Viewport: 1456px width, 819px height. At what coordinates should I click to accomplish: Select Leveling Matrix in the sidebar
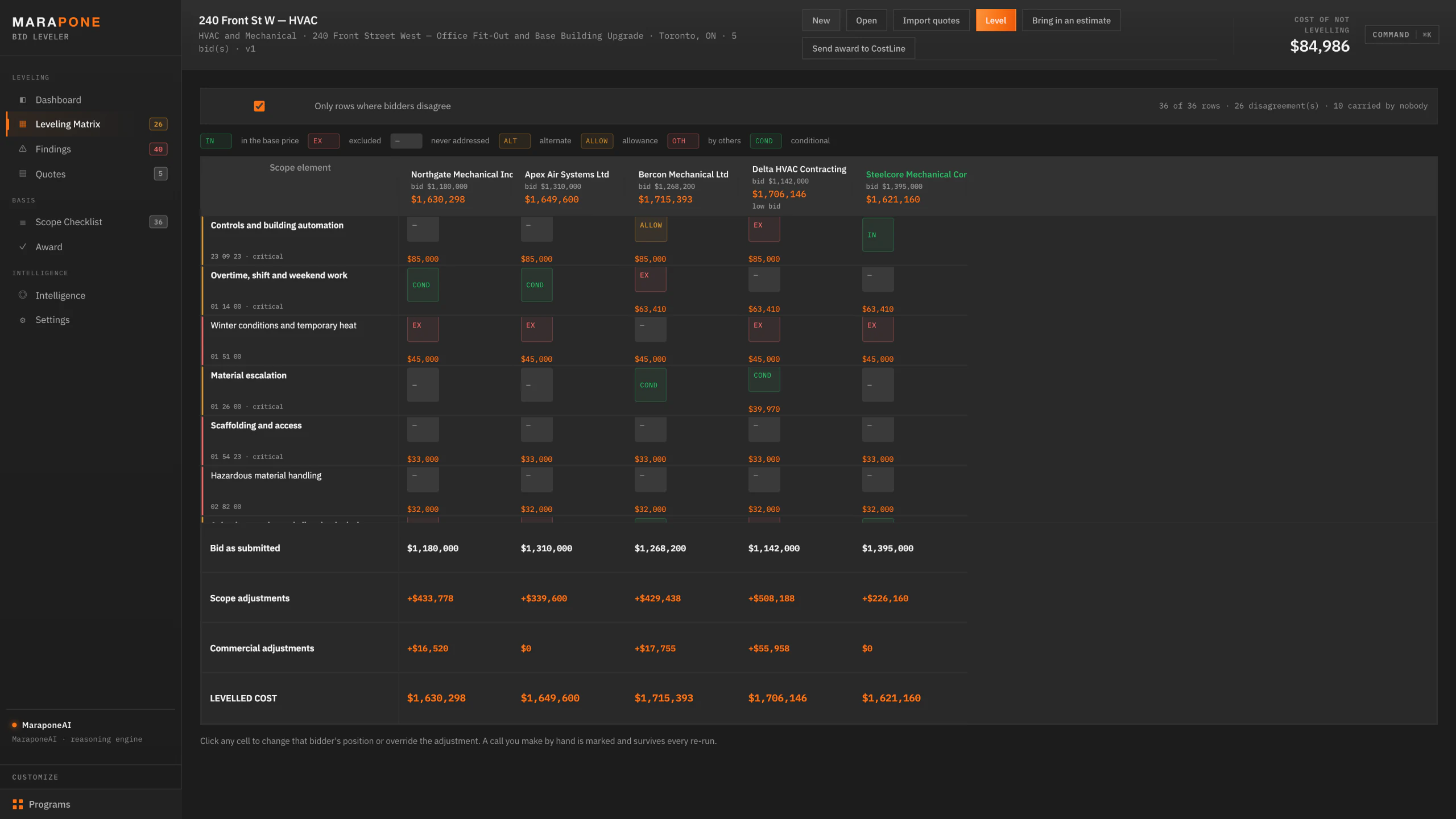click(91, 124)
